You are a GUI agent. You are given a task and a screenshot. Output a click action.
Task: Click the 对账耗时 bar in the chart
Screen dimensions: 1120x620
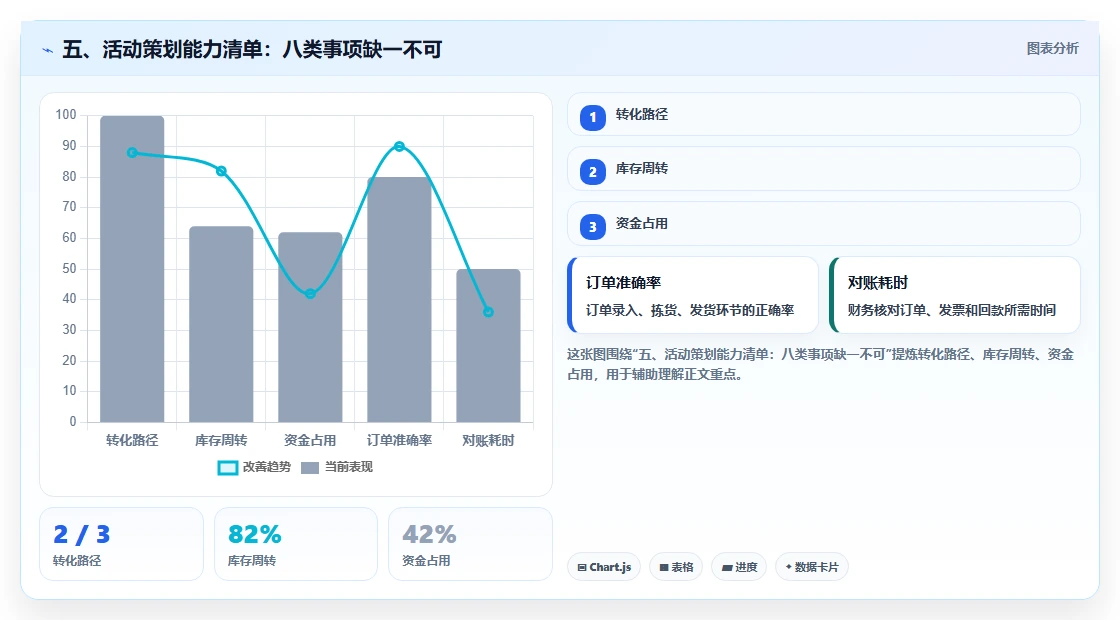[489, 346]
